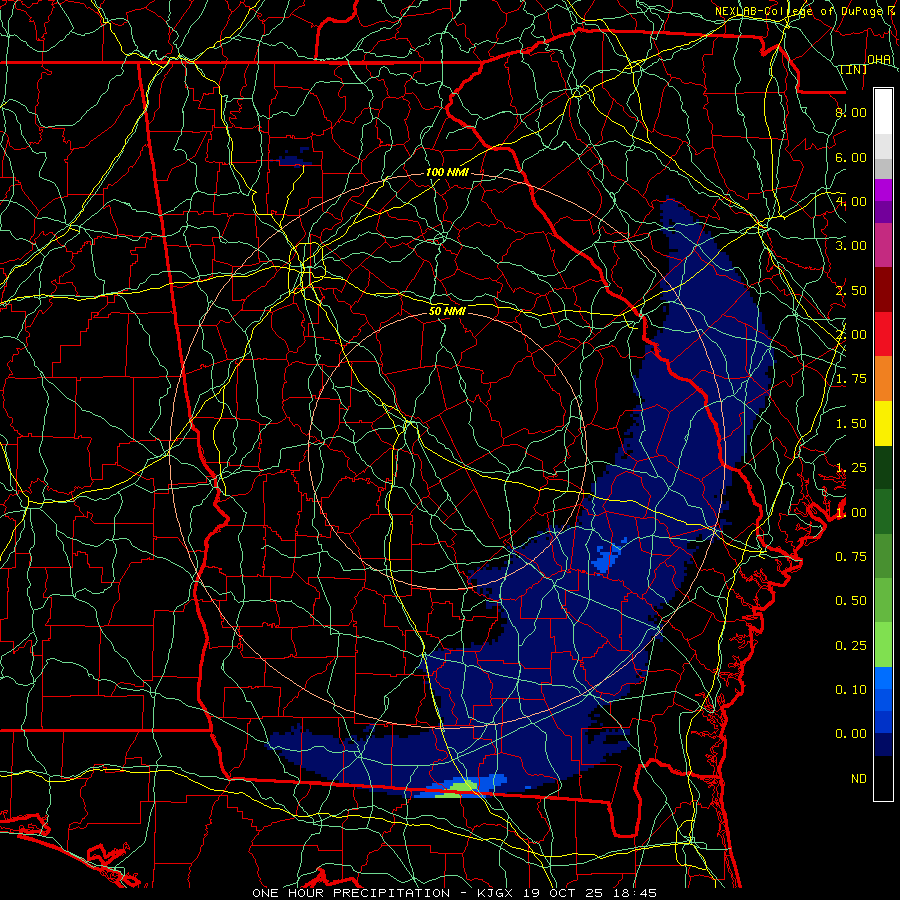This screenshot has height=900, width=900.
Task: Click the 4.00 legend value
Action: (x=851, y=201)
